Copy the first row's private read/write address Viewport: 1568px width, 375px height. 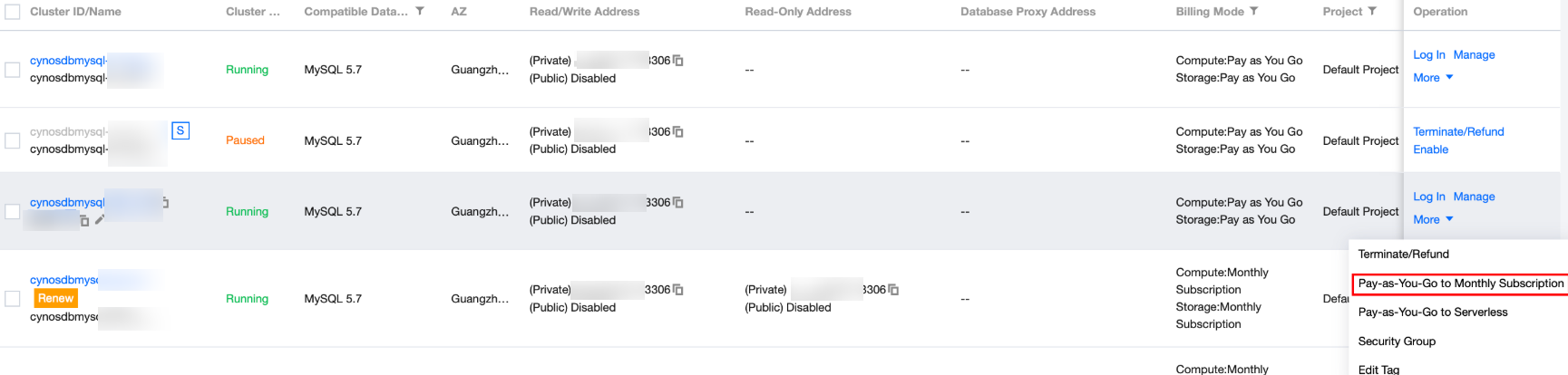tap(678, 61)
